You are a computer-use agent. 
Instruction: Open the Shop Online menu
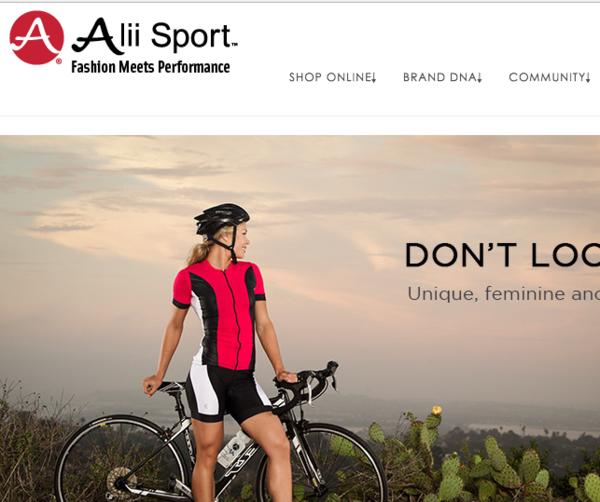click(x=333, y=77)
